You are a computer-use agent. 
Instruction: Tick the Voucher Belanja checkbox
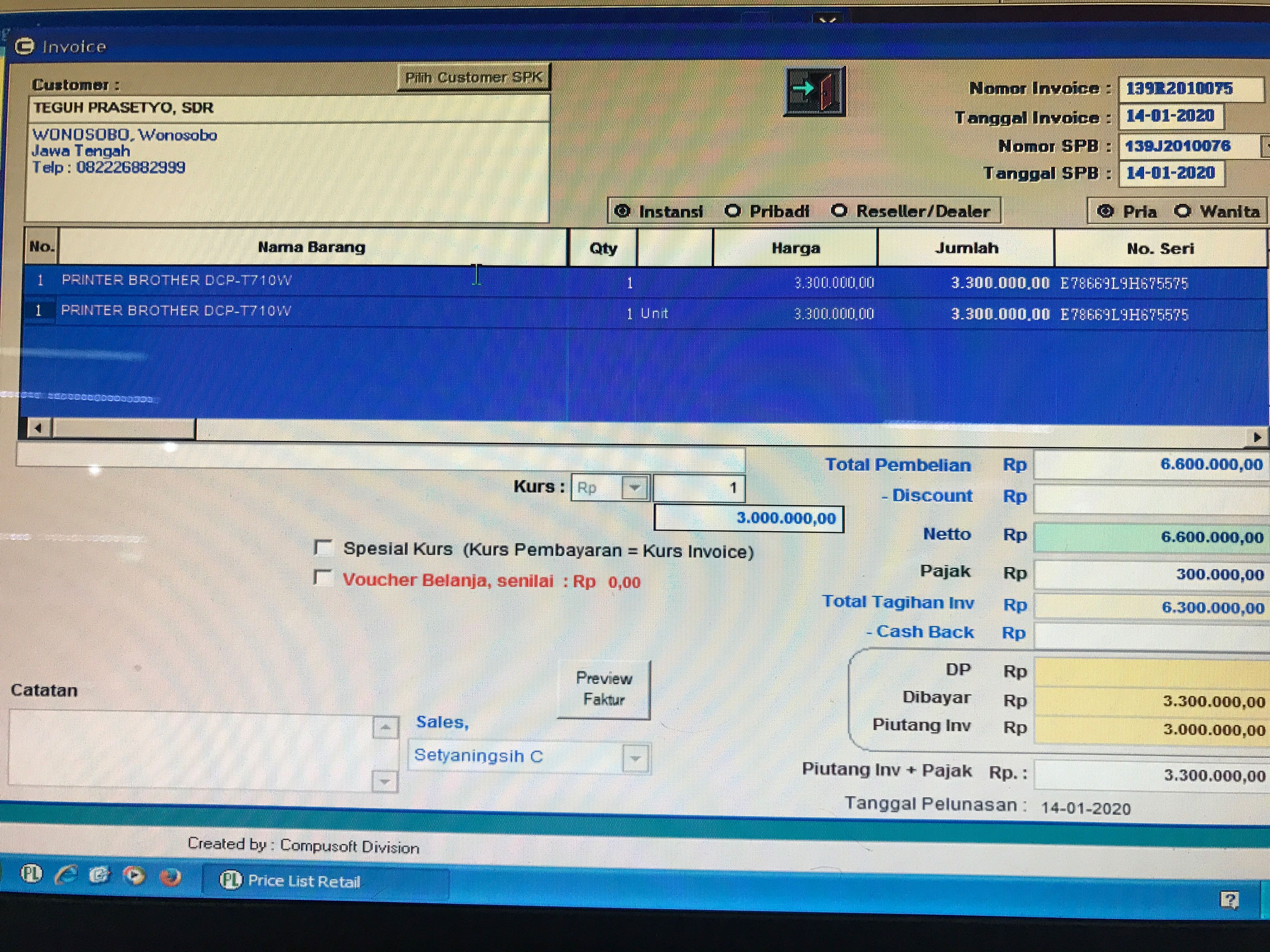tap(323, 577)
